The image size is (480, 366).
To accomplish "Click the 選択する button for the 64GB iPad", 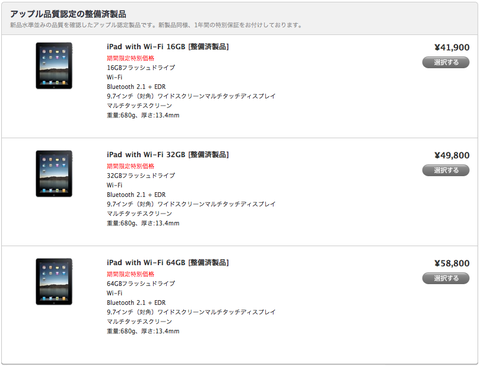I will click(446, 278).
